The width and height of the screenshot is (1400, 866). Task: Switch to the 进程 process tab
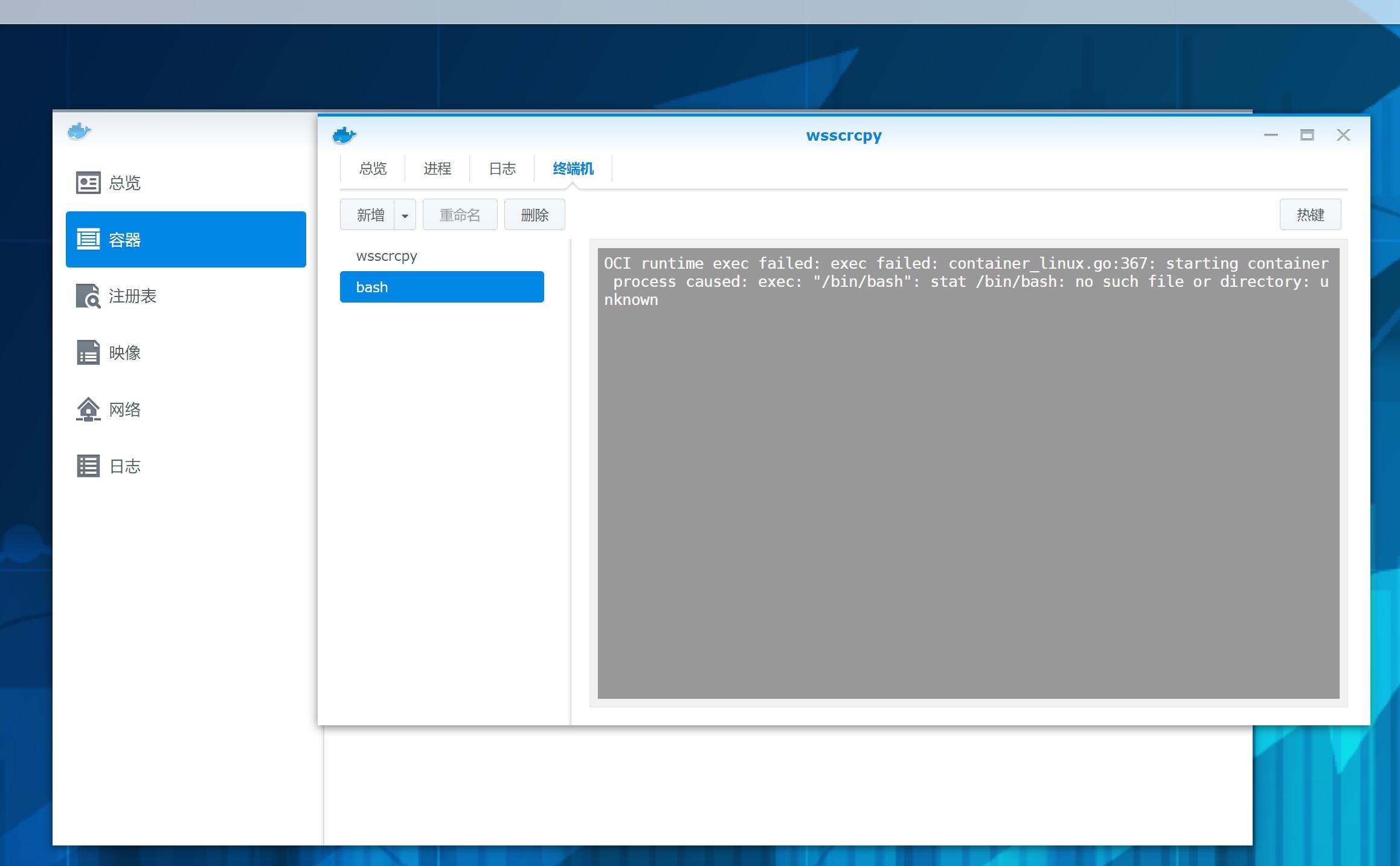[437, 168]
